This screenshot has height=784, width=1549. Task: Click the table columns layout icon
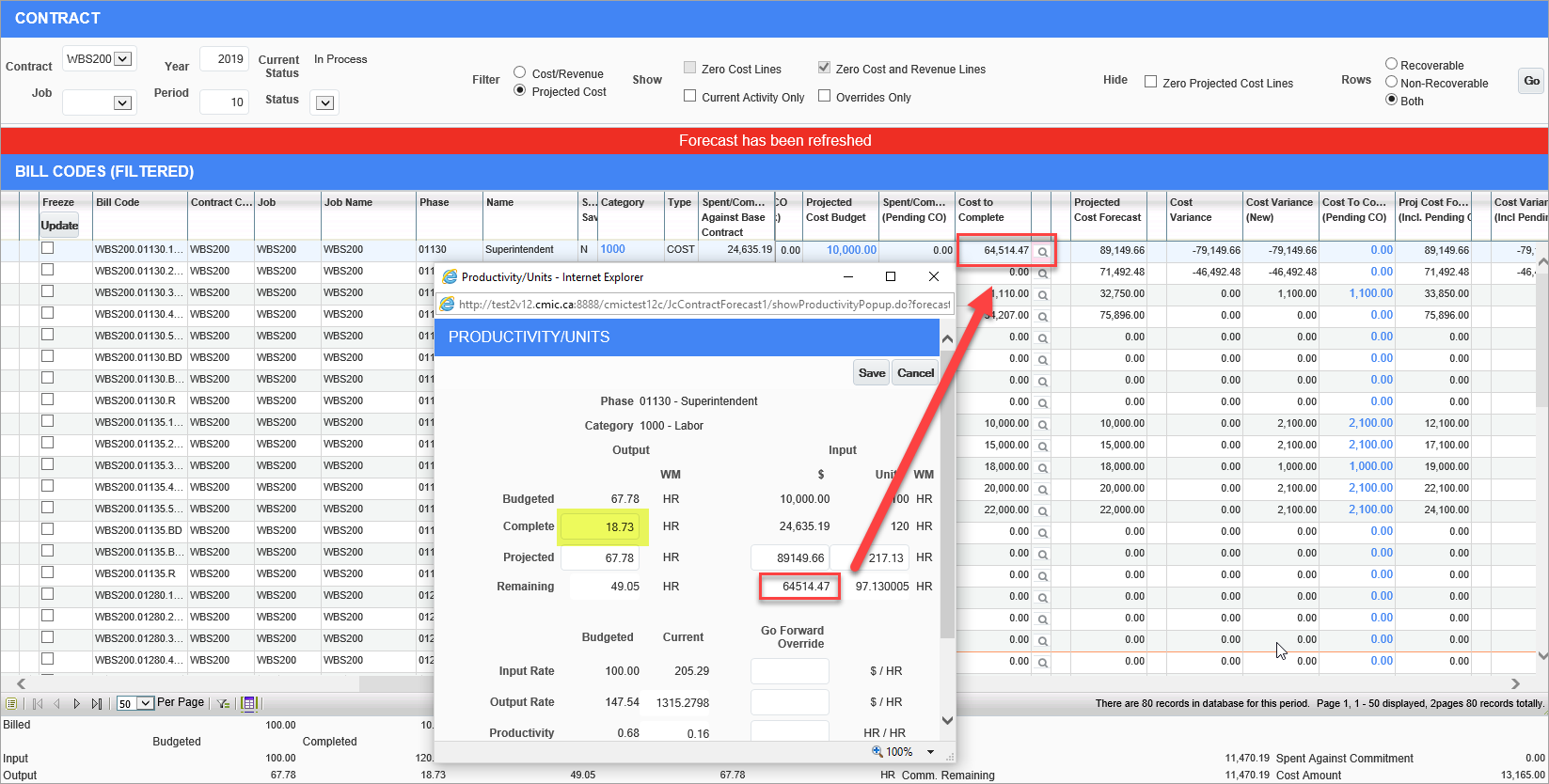(249, 703)
